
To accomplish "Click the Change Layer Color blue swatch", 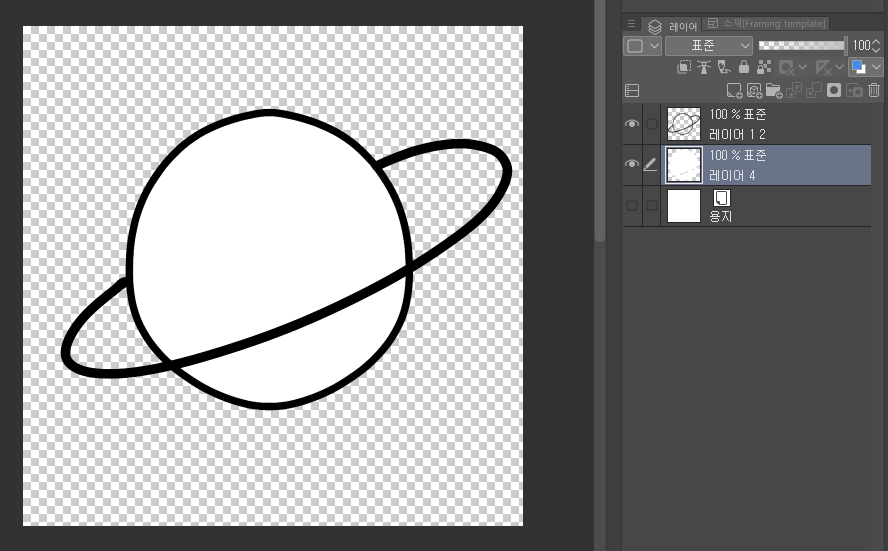I will 859,67.
